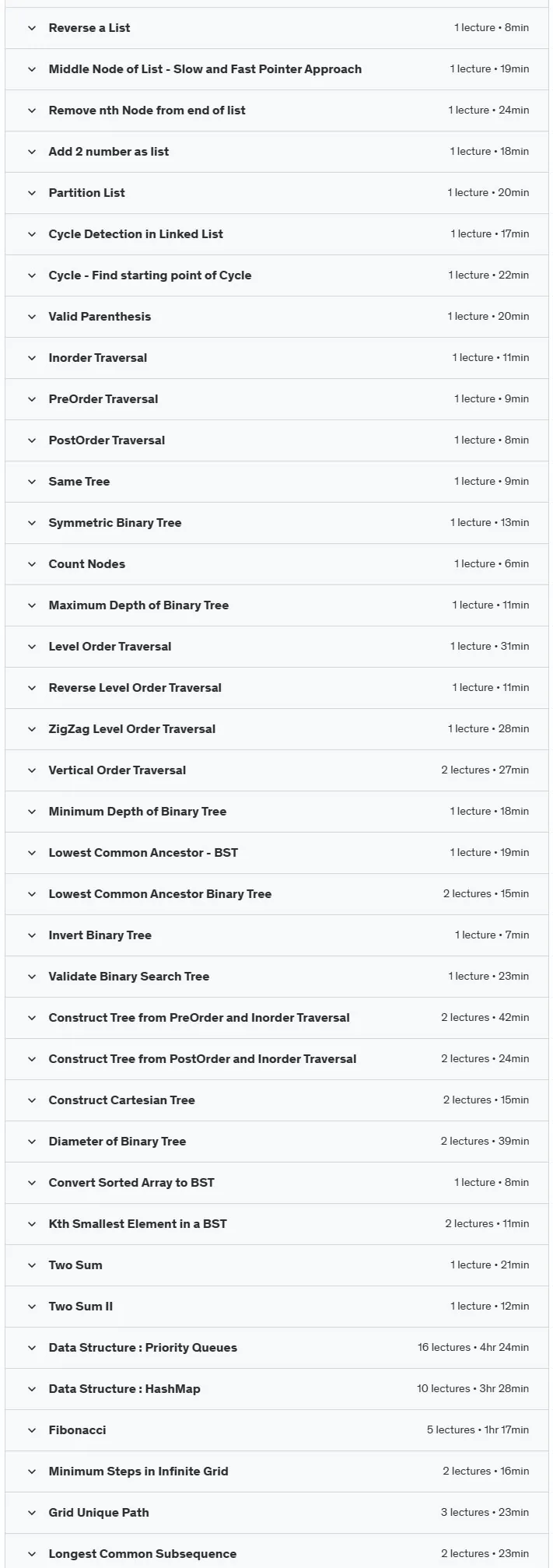Click chevron beside Level Order Traversal

pyautogui.click(x=32, y=647)
